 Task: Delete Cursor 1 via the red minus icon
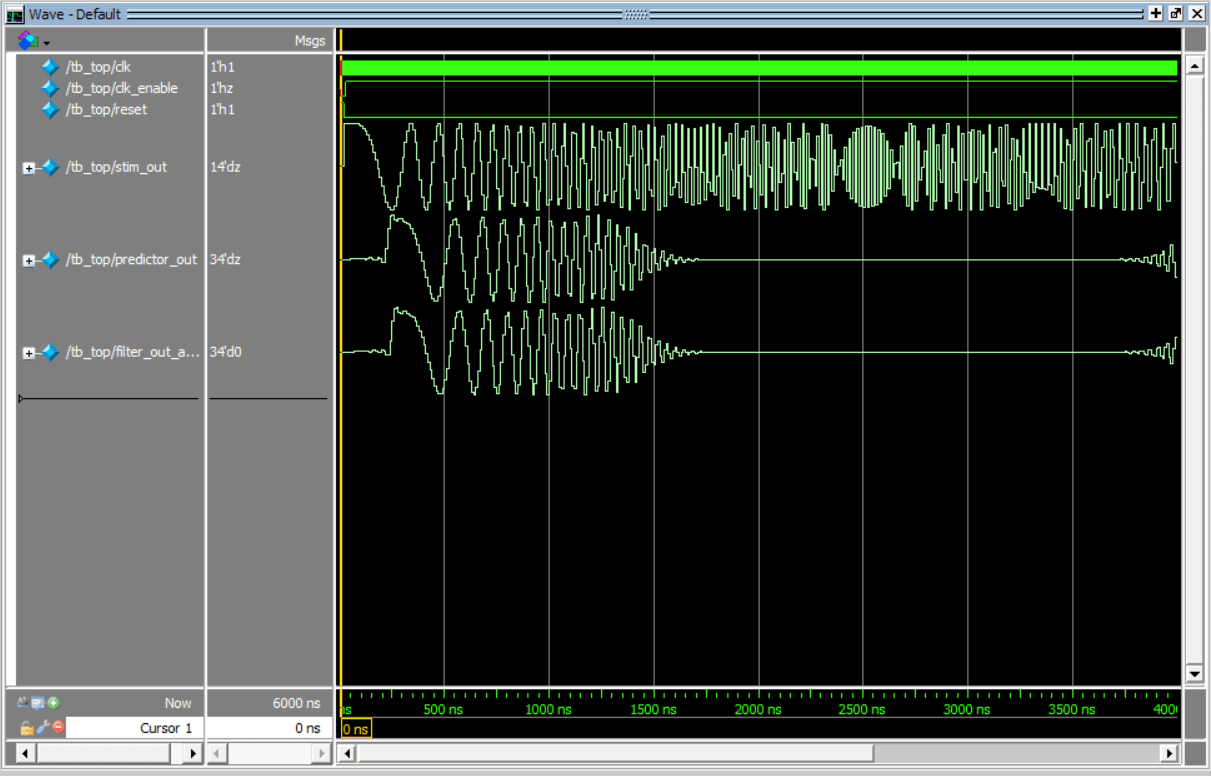57,727
